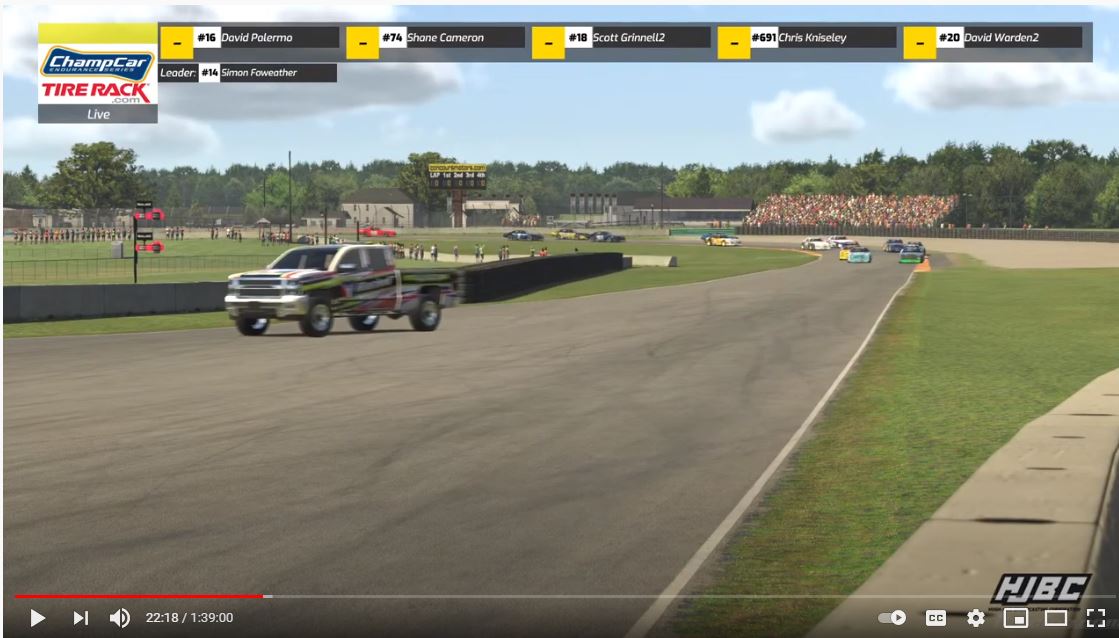Click the red played portion of progress bar

click(140, 596)
